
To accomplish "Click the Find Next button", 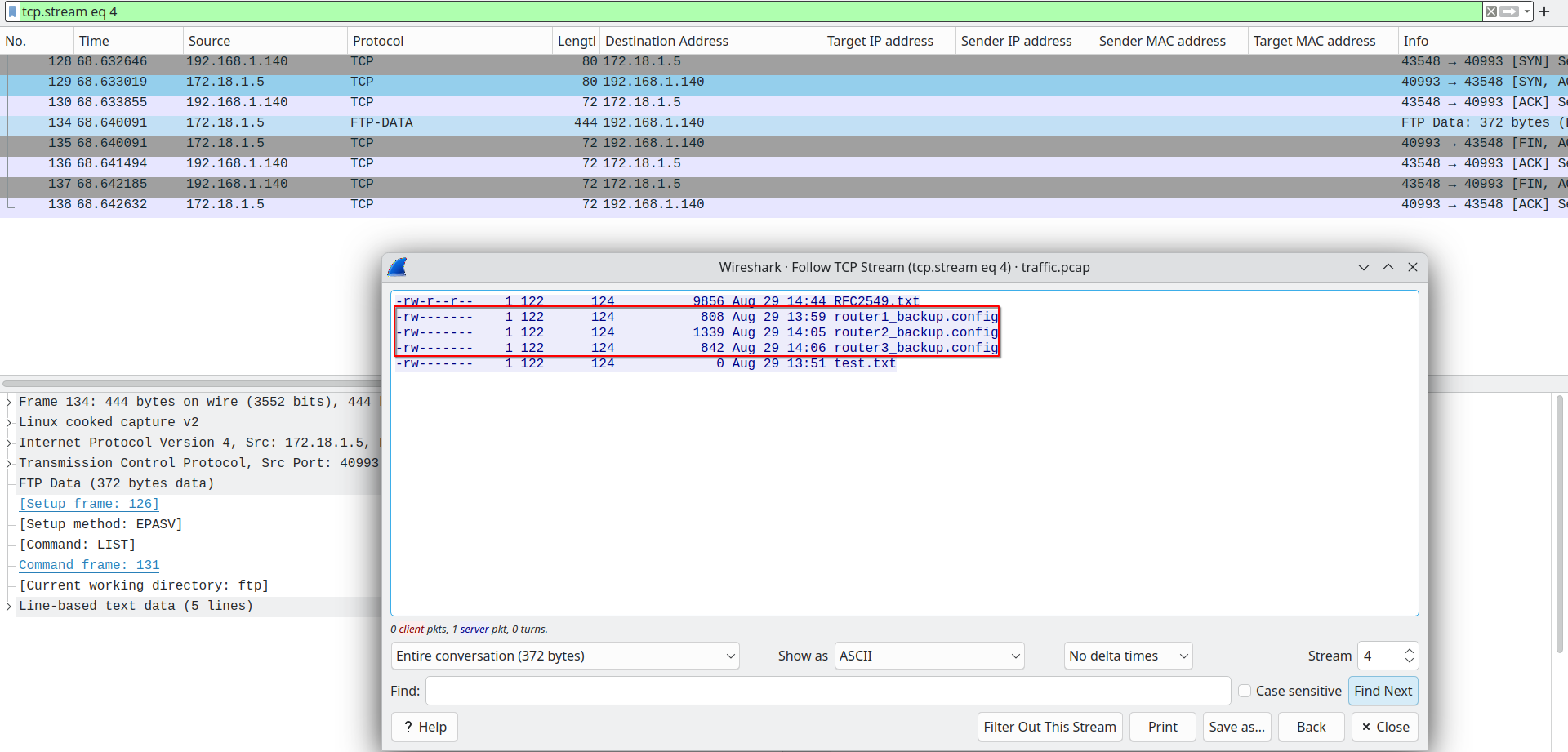I will pos(1383,691).
